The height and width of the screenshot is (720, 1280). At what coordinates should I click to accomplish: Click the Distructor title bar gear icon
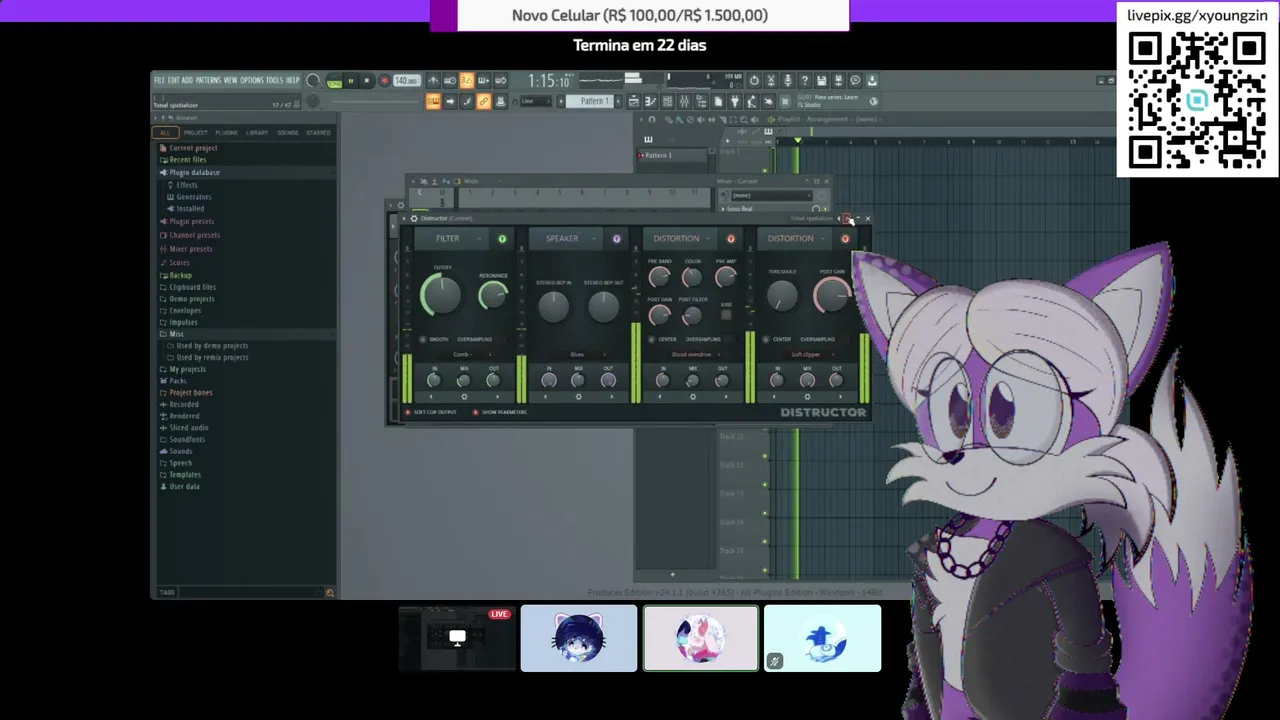tap(414, 218)
